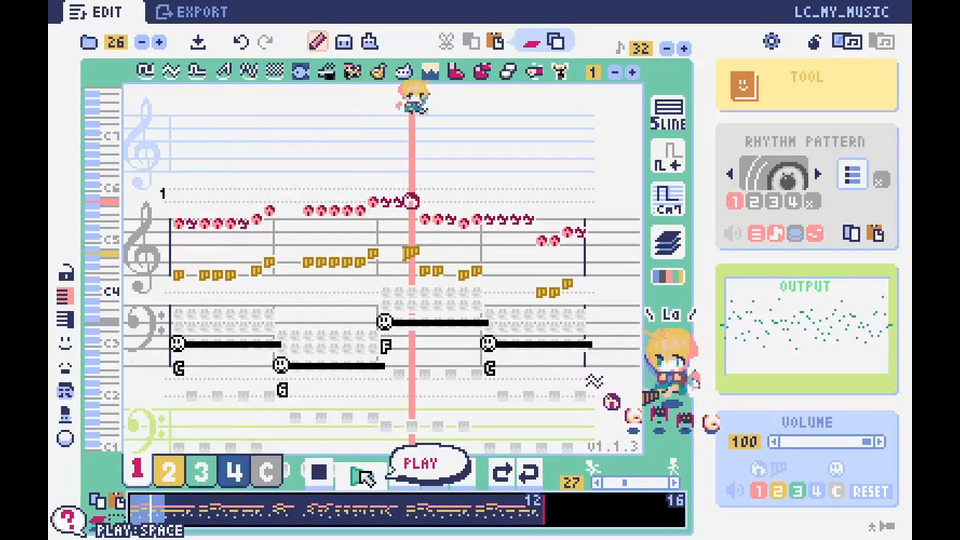This screenshot has width=960, height=540.
Task: Click the add square wave track icon
Action: [668, 157]
